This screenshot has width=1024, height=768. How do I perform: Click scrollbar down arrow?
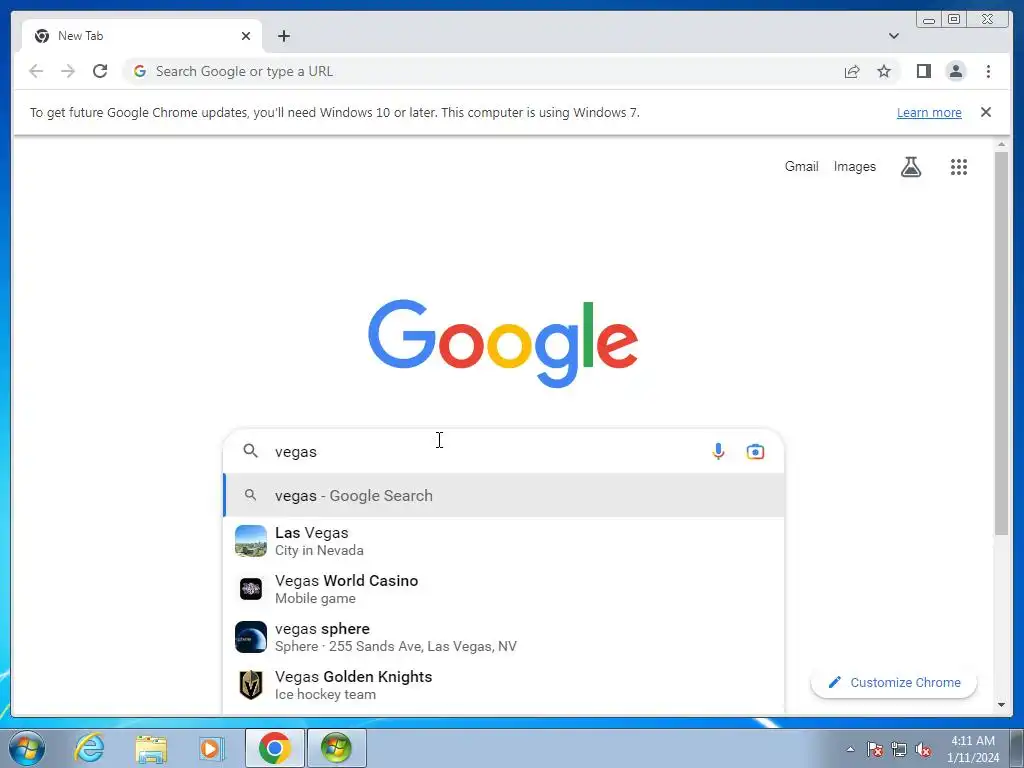click(1001, 705)
